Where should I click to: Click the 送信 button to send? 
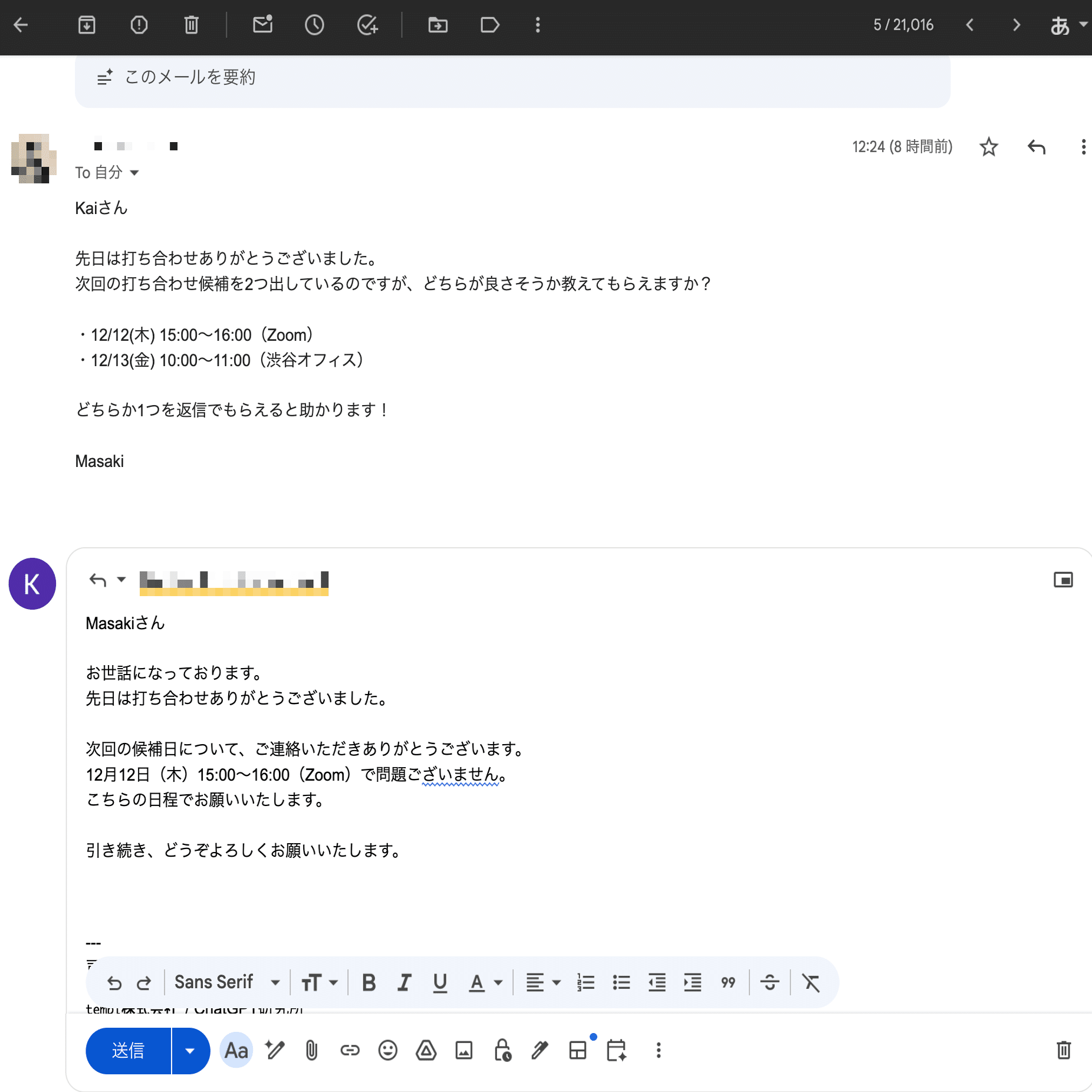(127, 1050)
